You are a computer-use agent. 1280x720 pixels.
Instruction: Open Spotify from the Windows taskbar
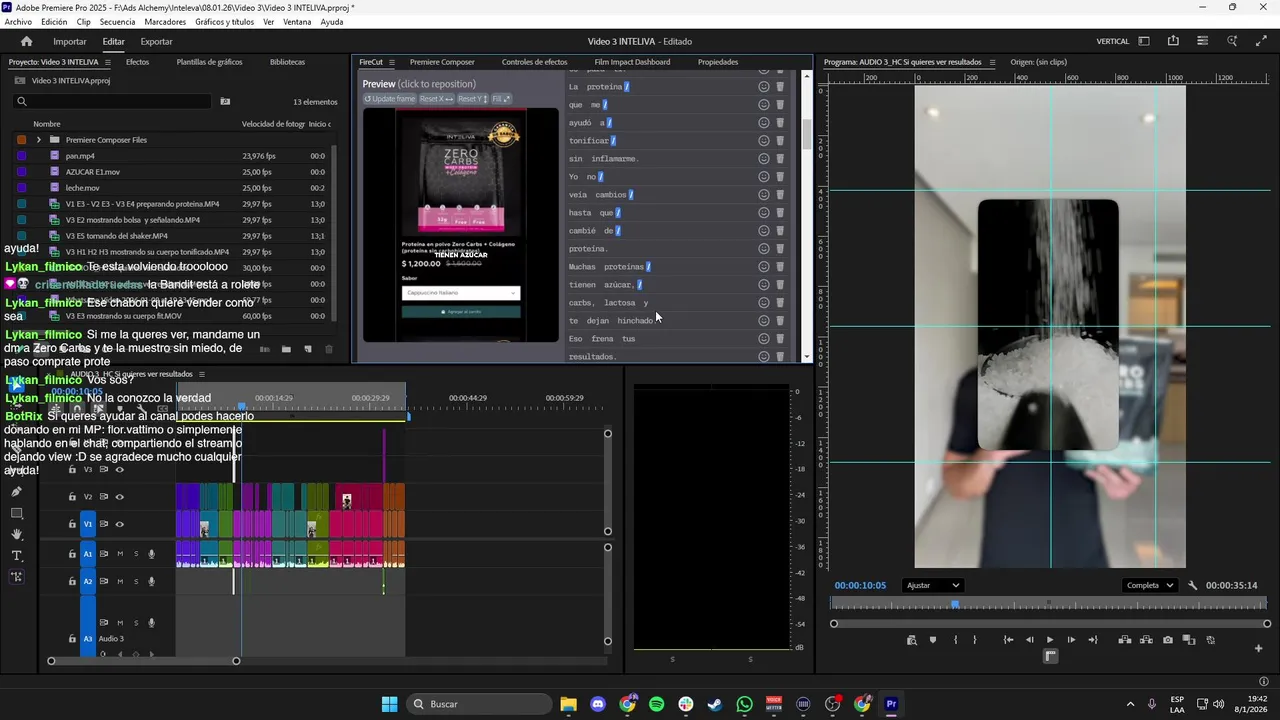click(x=656, y=704)
